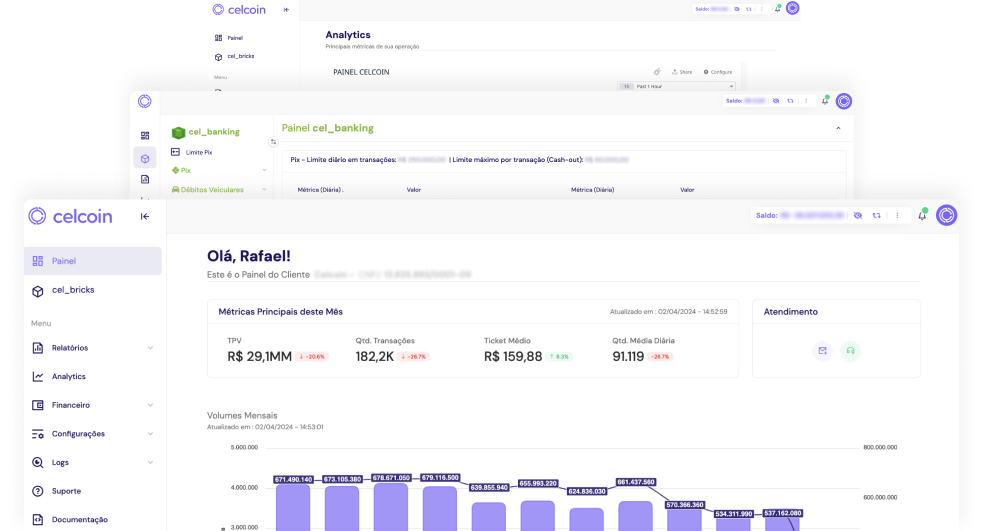Screen dimensions: 982x531
Task: Open cel_bricks in the Analytics window sidebar
Action: [x=234, y=56]
